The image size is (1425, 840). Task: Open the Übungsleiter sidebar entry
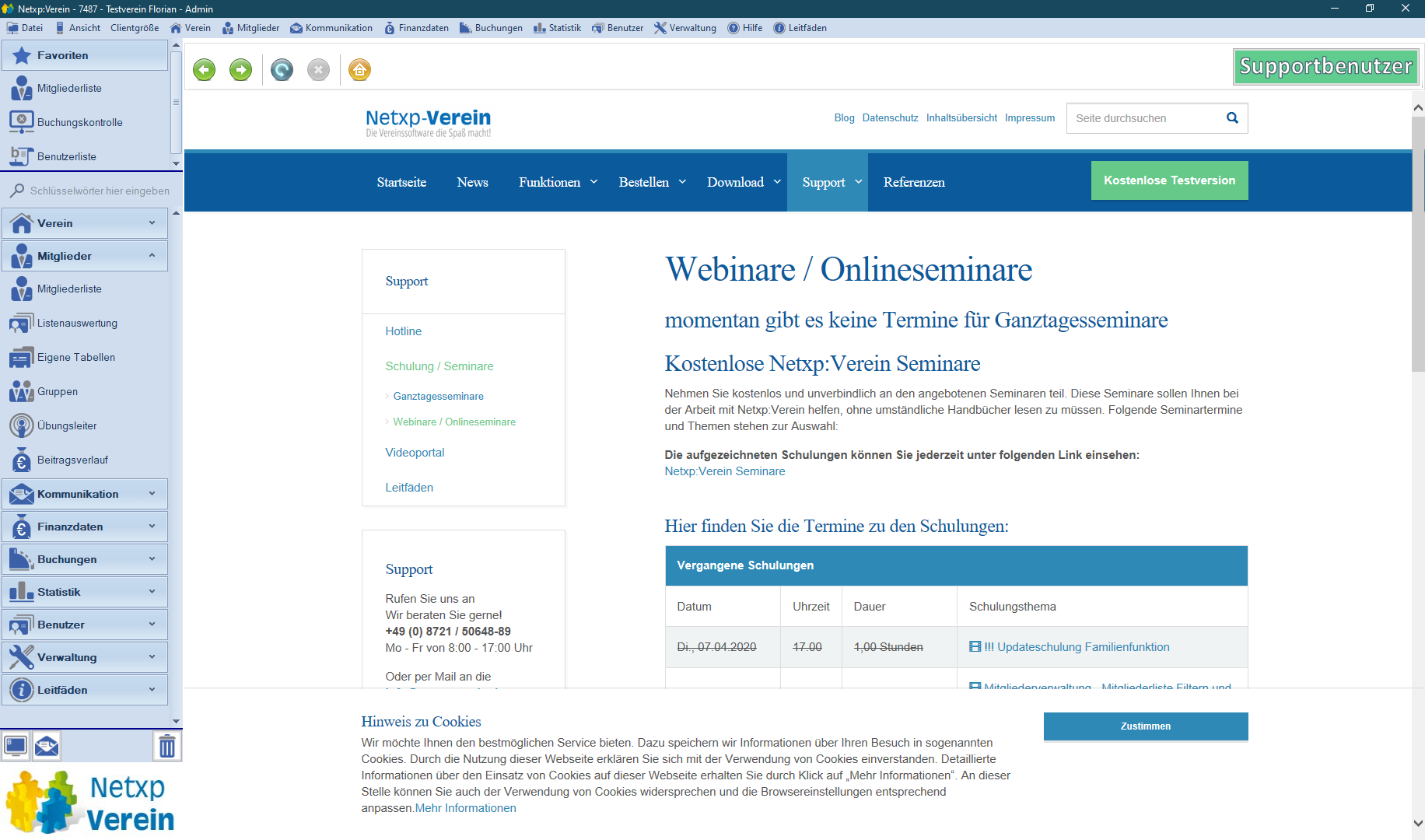click(67, 426)
